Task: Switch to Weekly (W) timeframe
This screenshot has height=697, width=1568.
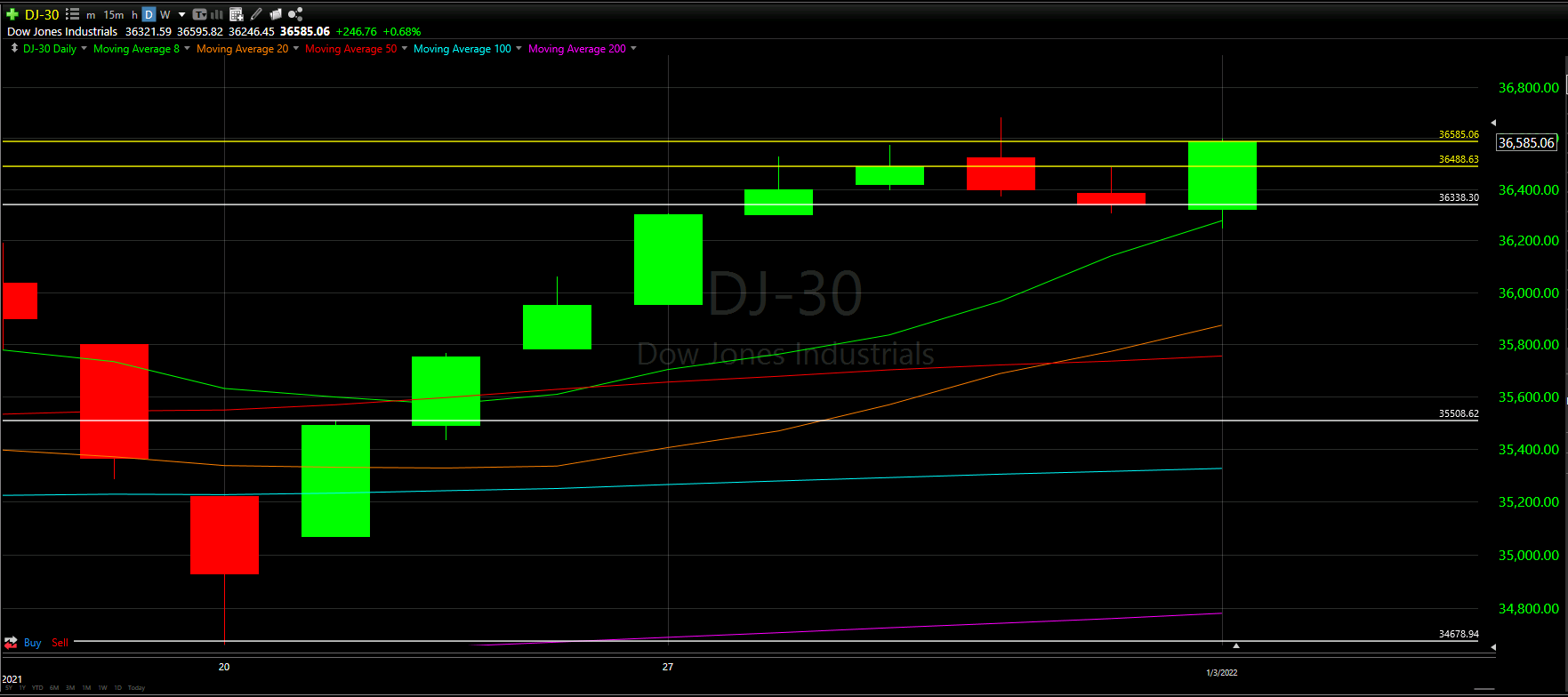Action: pos(165,15)
